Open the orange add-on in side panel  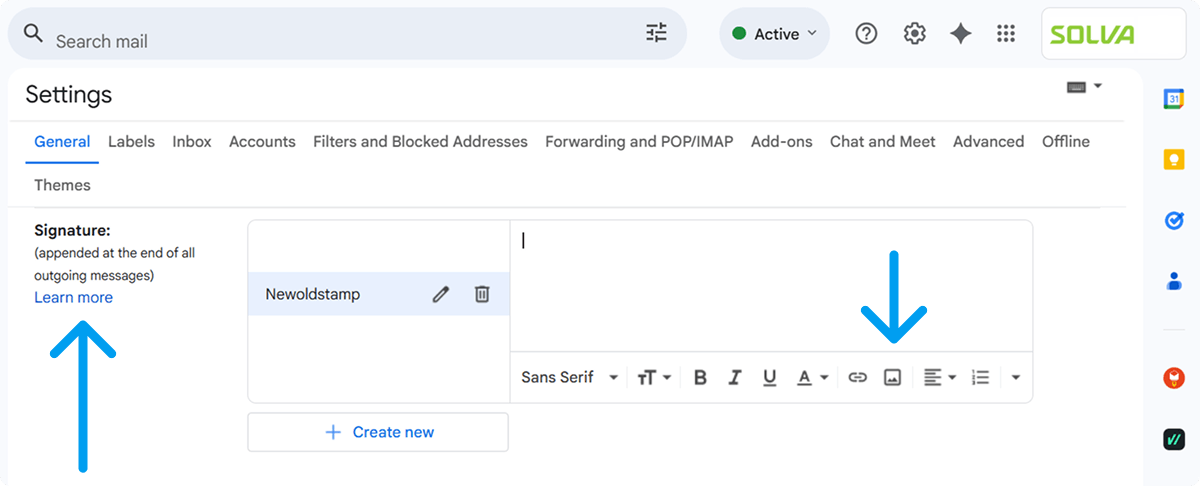[x=1174, y=378]
